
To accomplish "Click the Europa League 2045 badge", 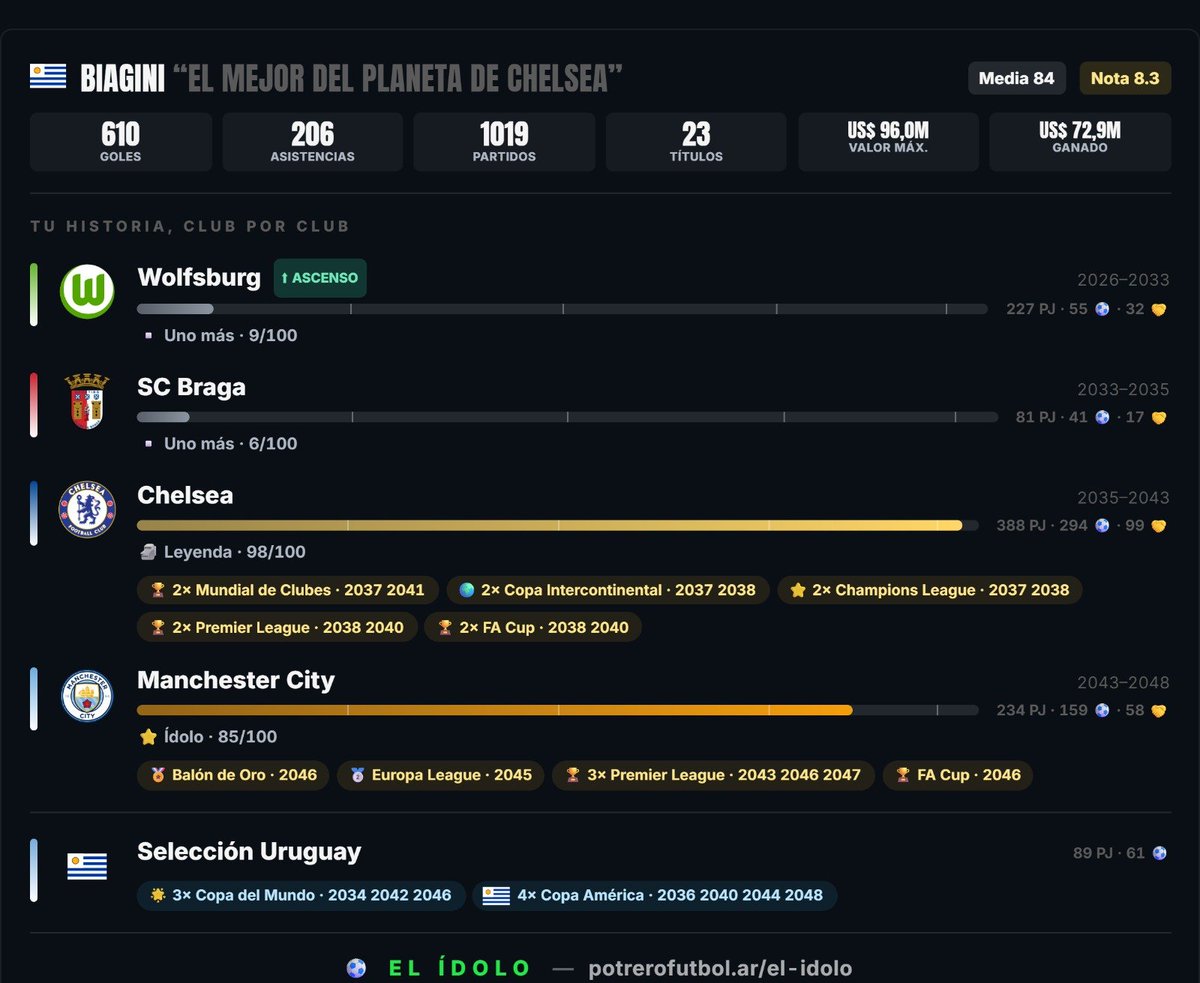I will point(441,775).
